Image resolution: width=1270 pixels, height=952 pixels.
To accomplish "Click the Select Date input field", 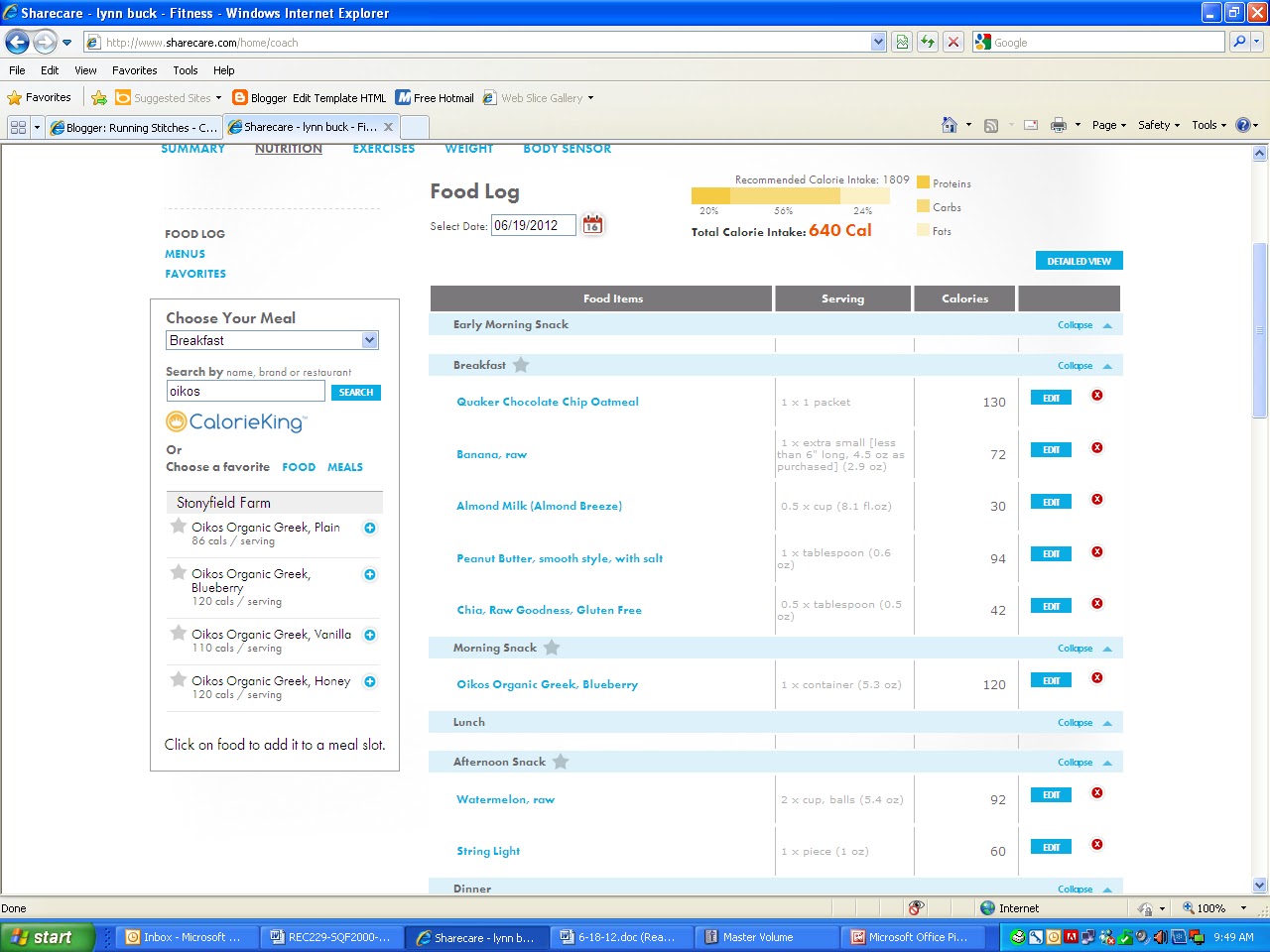I will click(x=533, y=225).
